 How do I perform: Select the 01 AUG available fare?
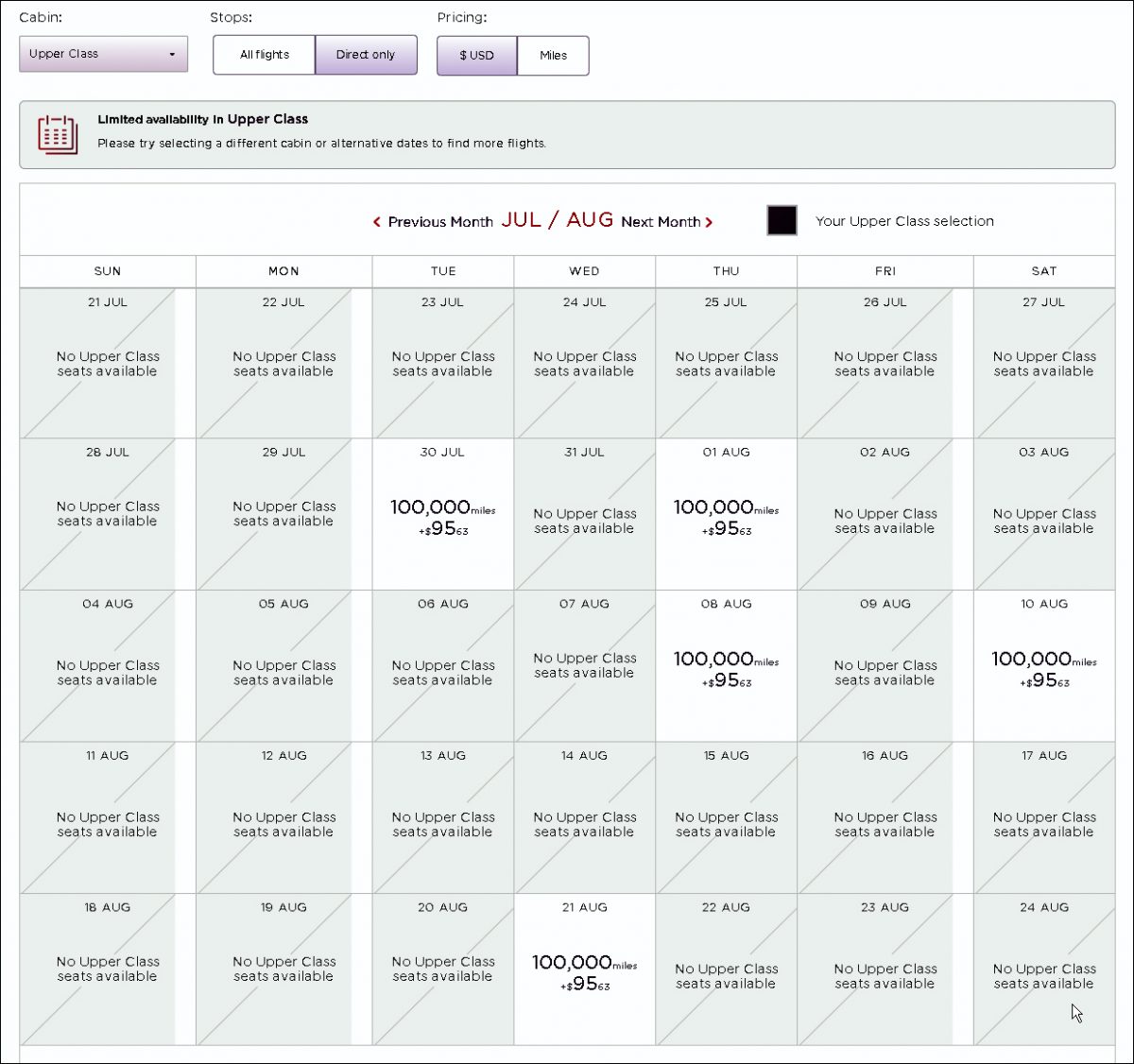coord(726,515)
